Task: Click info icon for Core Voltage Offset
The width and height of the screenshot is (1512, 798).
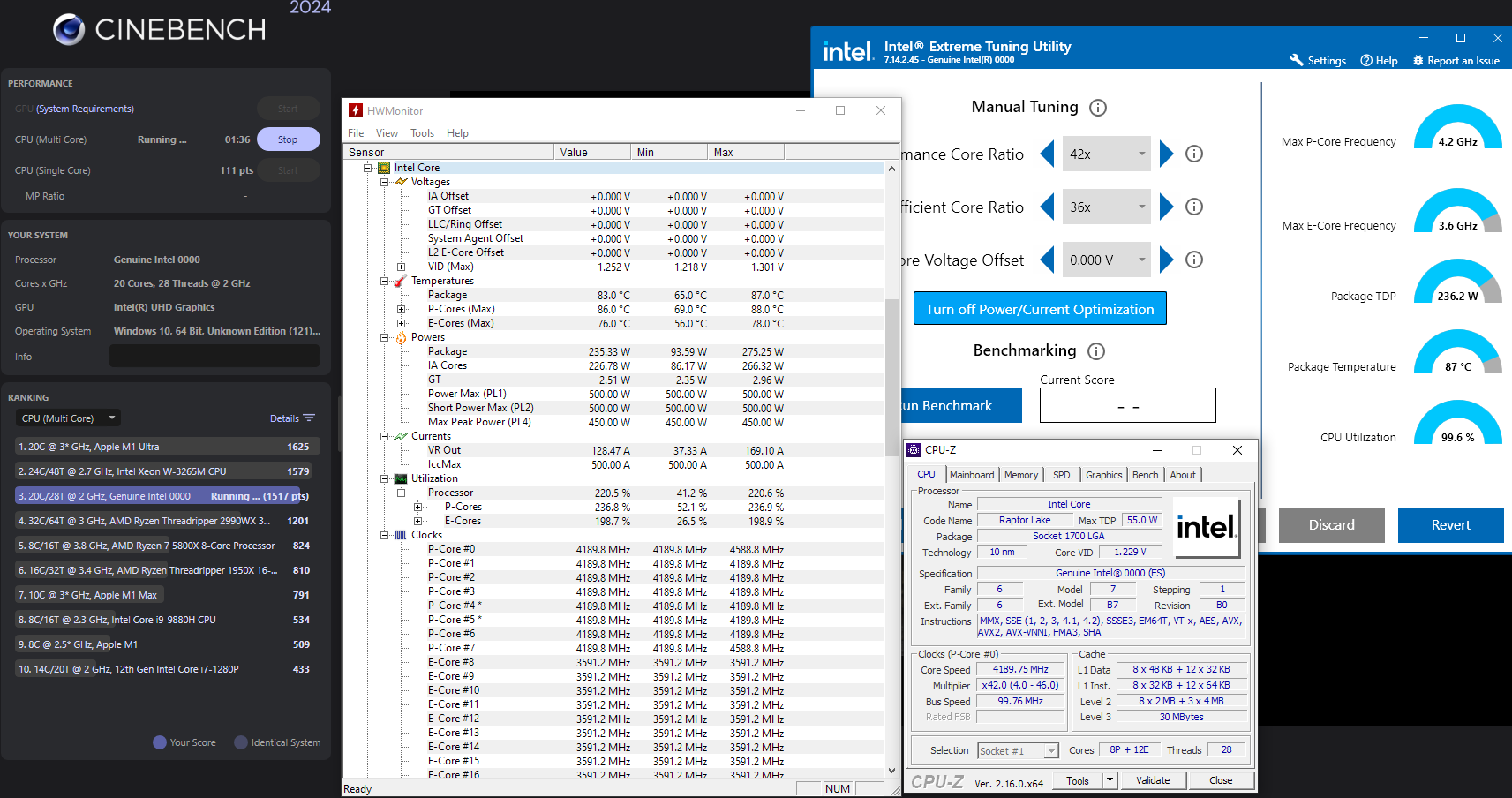Action: tap(1194, 260)
